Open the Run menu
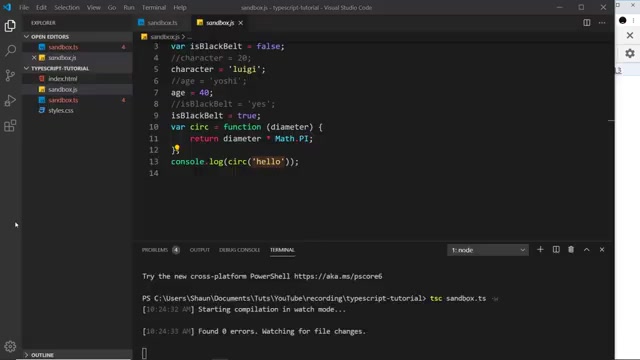Viewport: 640px width, 360px height. [x=129, y=7]
